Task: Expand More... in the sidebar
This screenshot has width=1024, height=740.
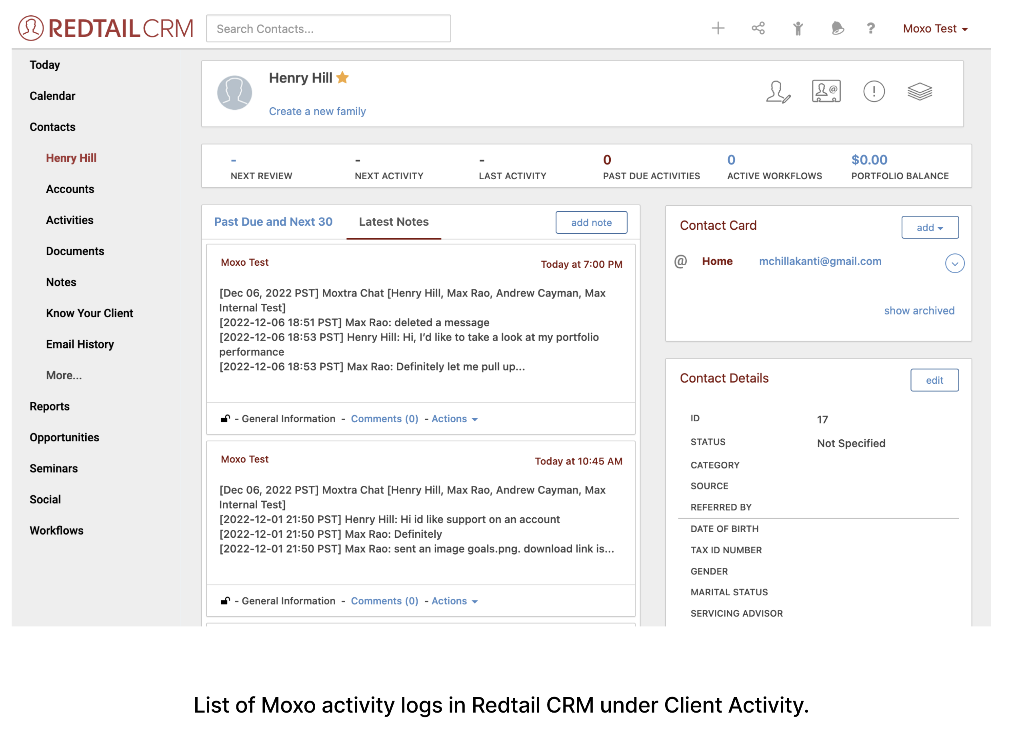Action: click(64, 375)
